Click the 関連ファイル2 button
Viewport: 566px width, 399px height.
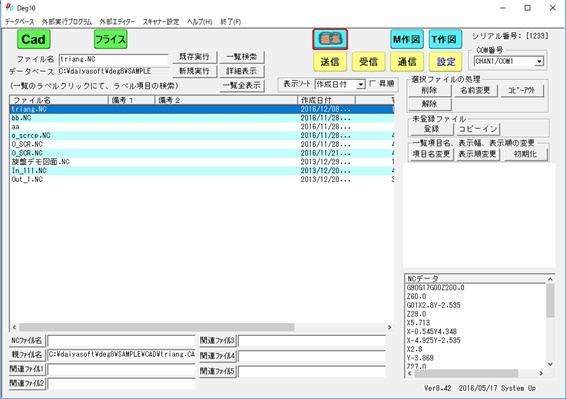pyautogui.click(x=27, y=383)
